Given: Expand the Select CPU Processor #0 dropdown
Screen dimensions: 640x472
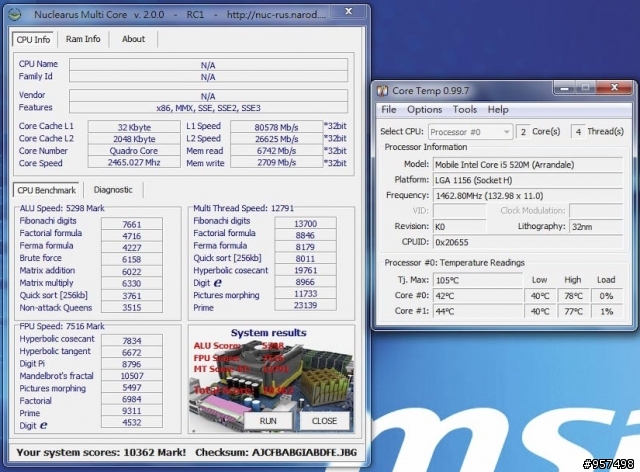Looking at the screenshot, I should click(x=470, y=132).
